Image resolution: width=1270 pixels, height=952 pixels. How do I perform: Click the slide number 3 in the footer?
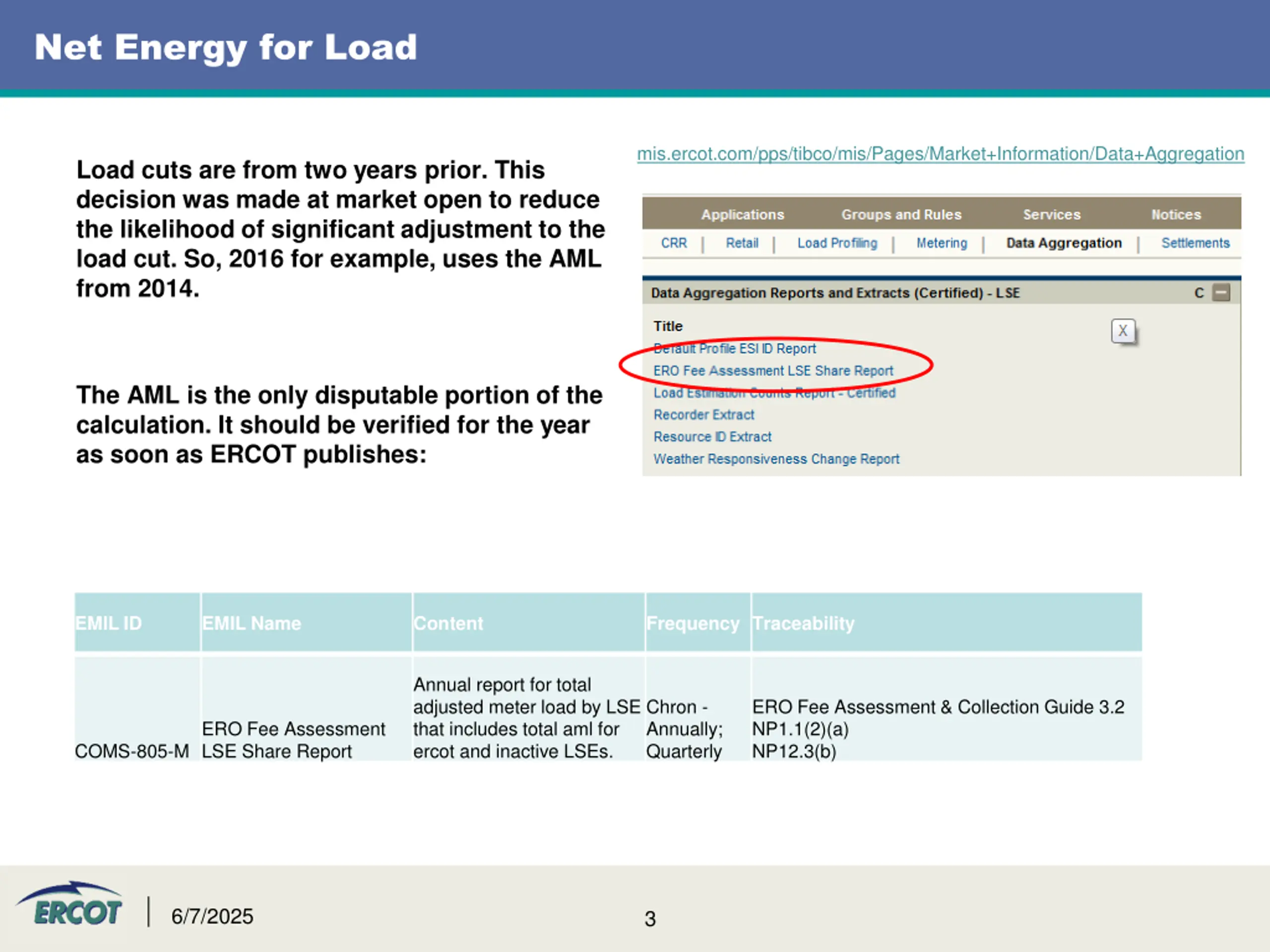coord(650,919)
